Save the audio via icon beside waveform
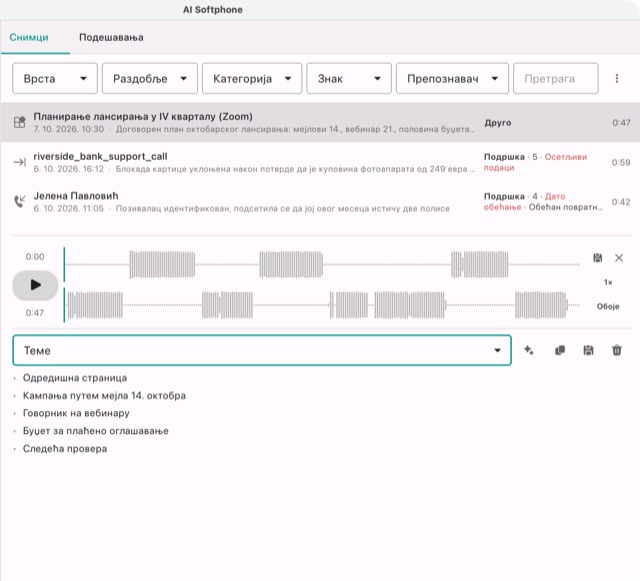This screenshot has width=640, height=581. pyautogui.click(x=598, y=258)
